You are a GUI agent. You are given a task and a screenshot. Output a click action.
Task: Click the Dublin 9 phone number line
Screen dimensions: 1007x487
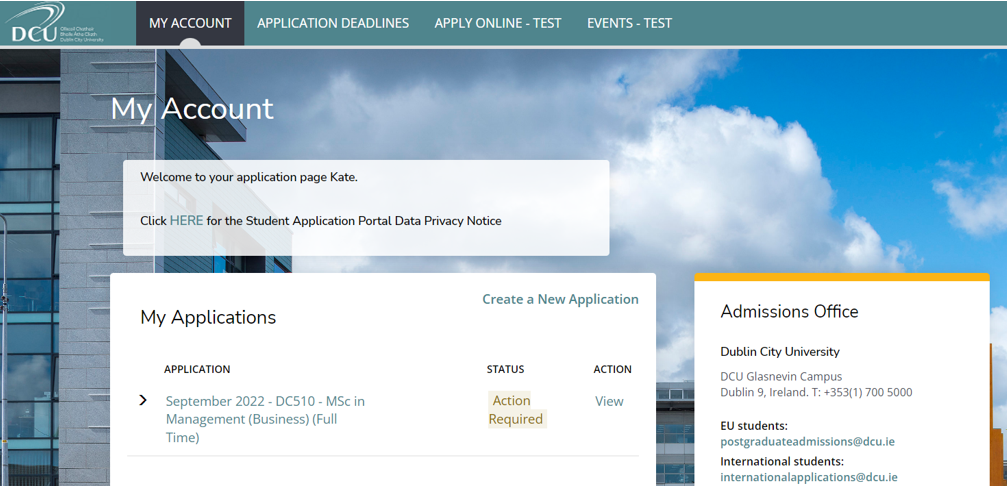point(816,392)
